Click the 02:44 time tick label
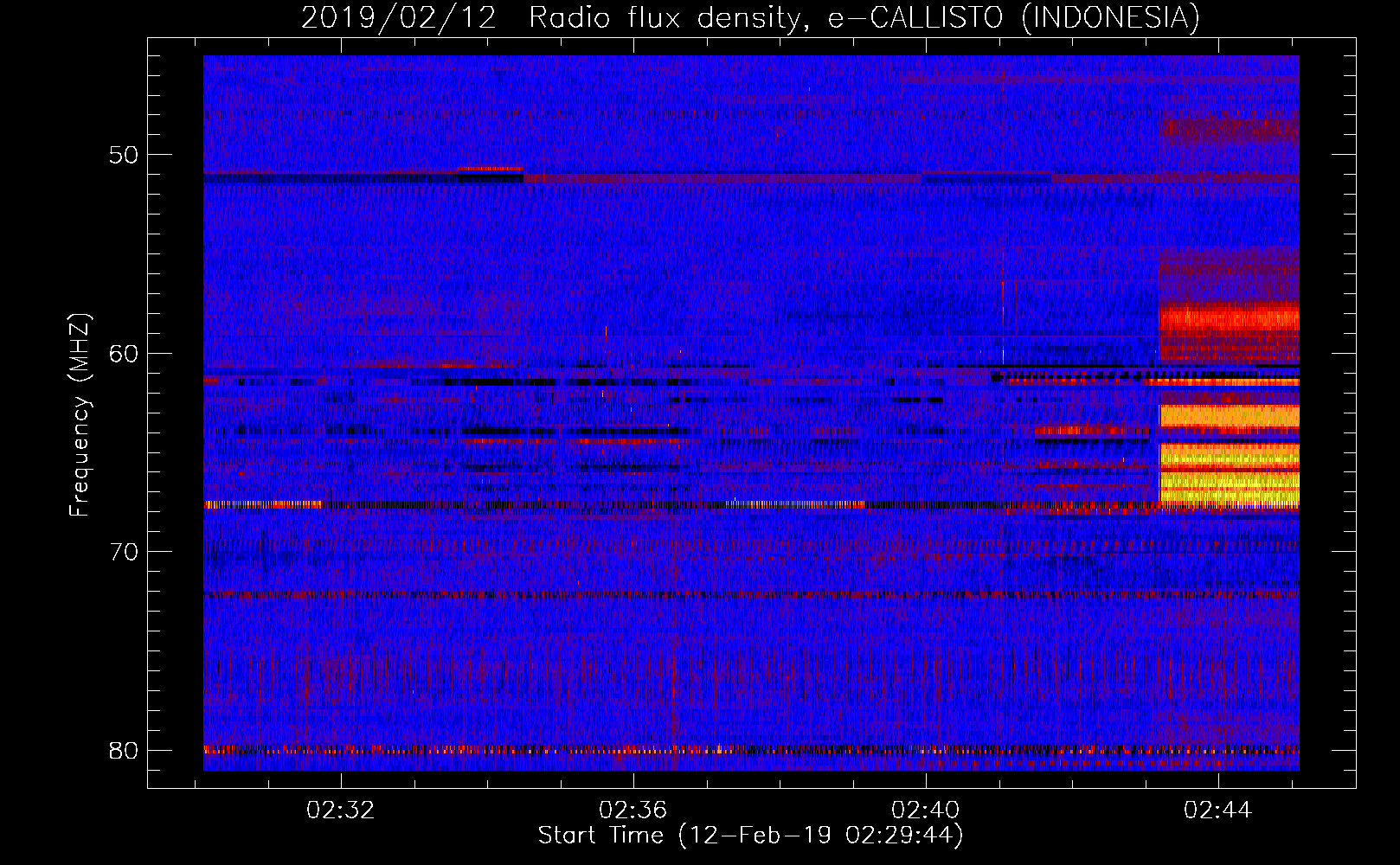The height and width of the screenshot is (865, 1400). [1218, 810]
